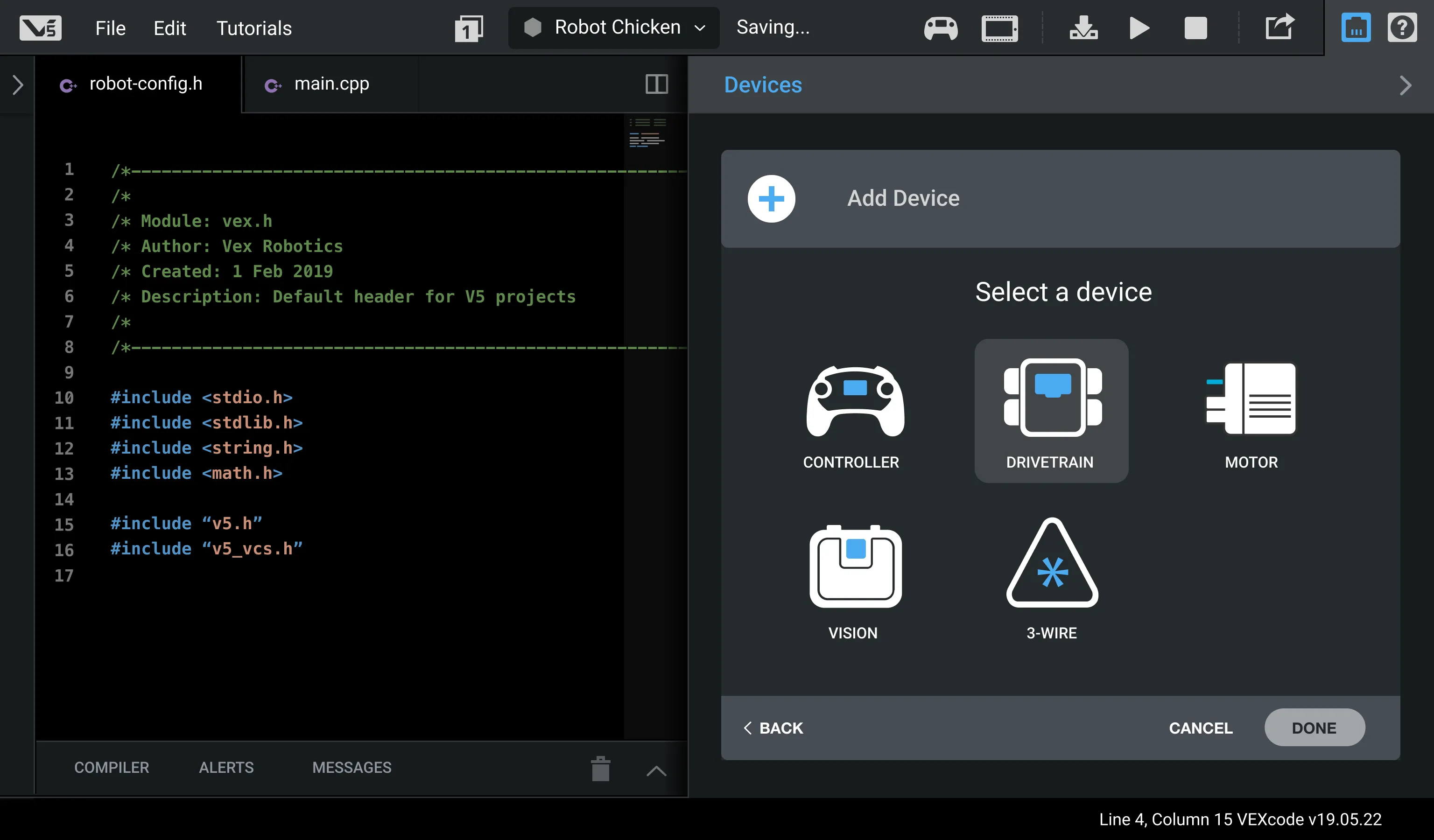Toggle the split editor view icon
Viewport: 1434px width, 840px height.
click(657, 84)
